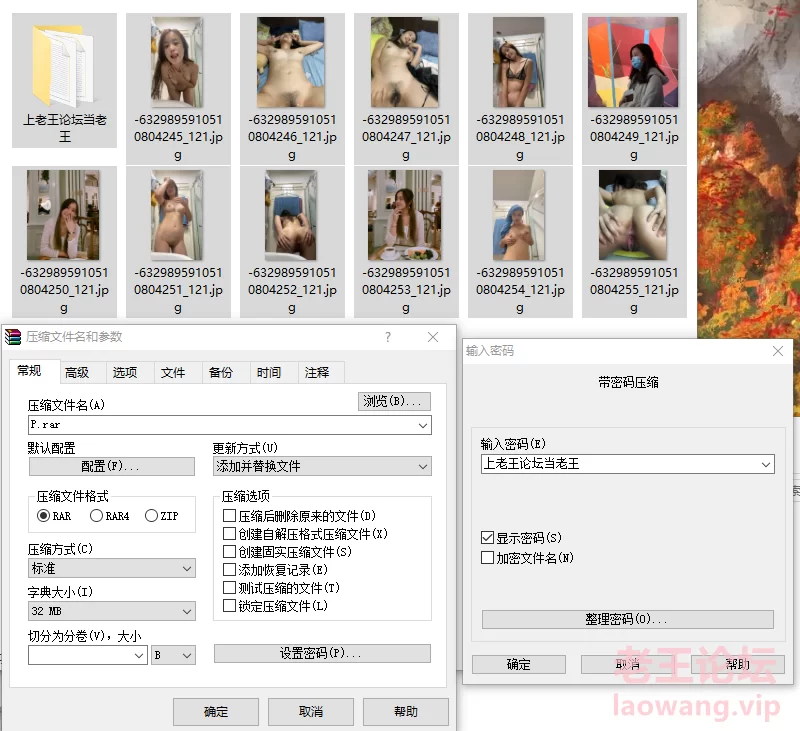
Task: Go to the 注释 tab
Action: 317,373
